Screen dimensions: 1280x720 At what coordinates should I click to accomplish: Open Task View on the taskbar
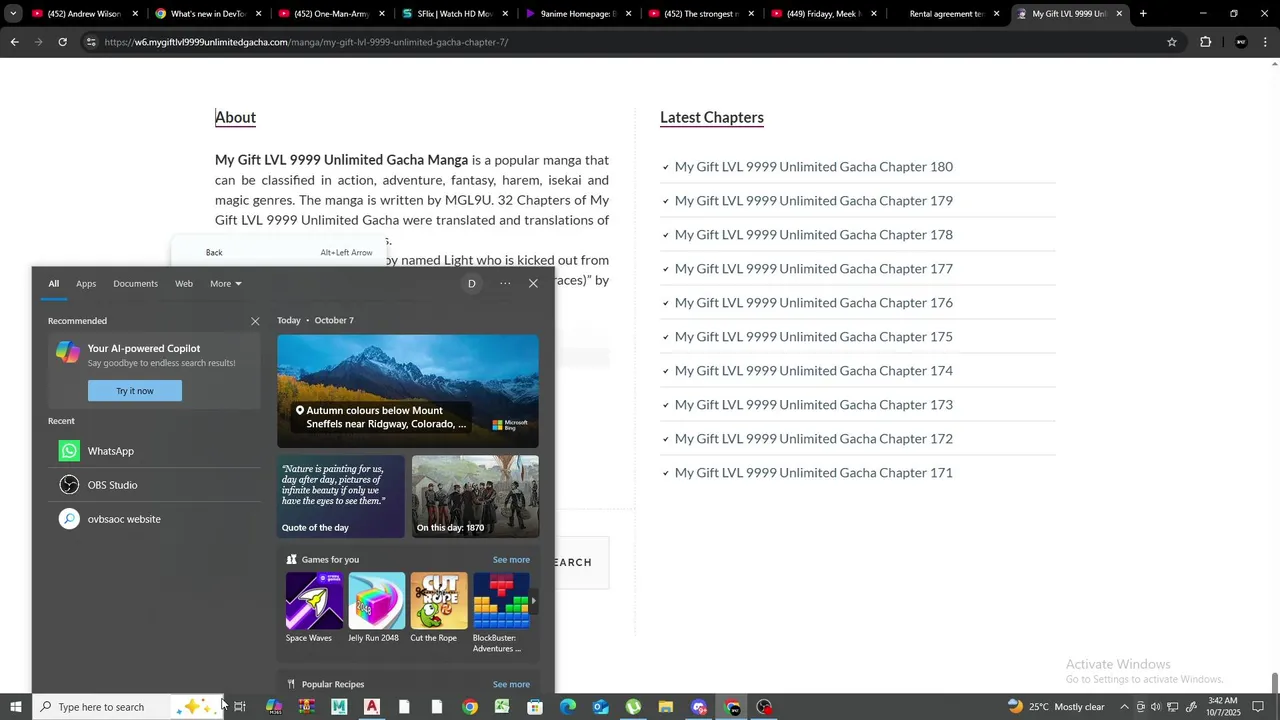pos(240,707)
